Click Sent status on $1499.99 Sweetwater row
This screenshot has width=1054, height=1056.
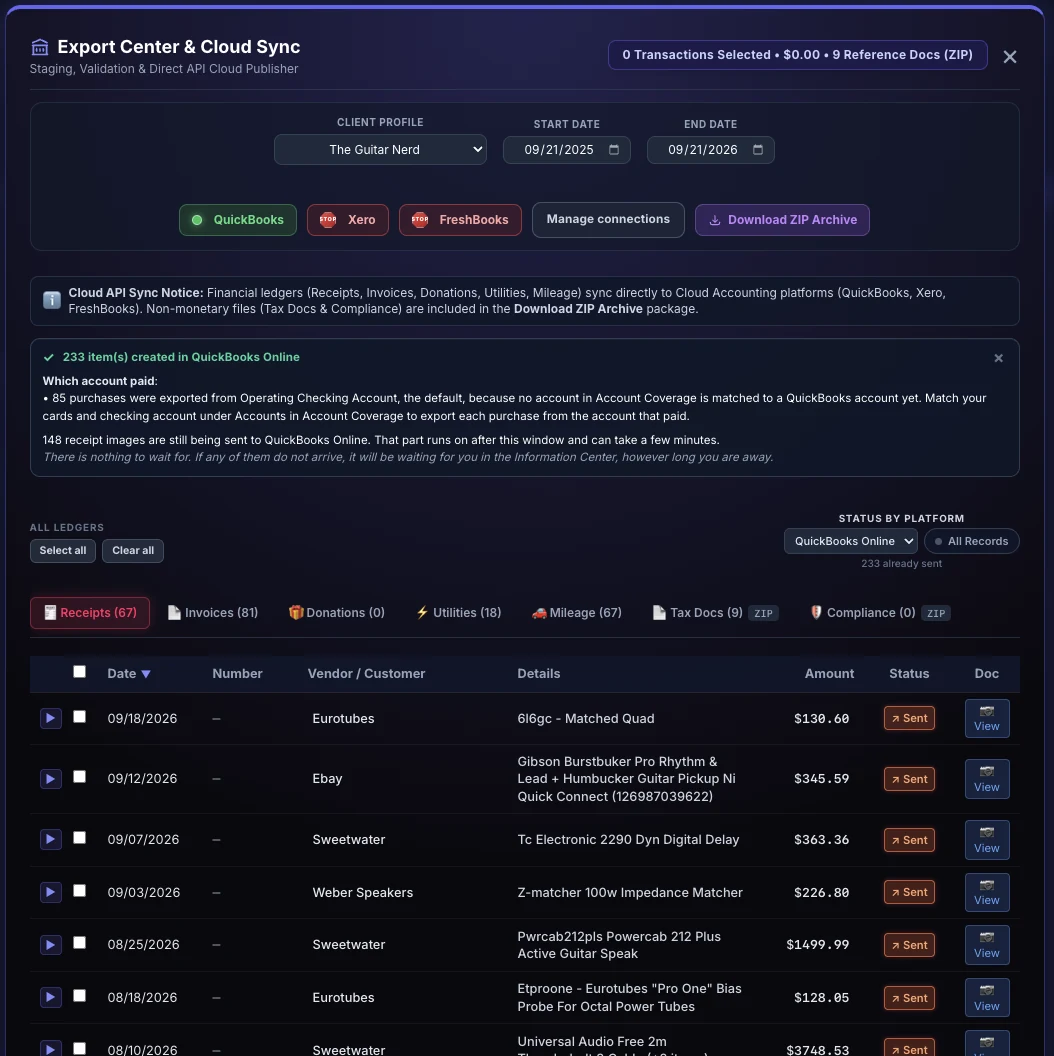909,945
